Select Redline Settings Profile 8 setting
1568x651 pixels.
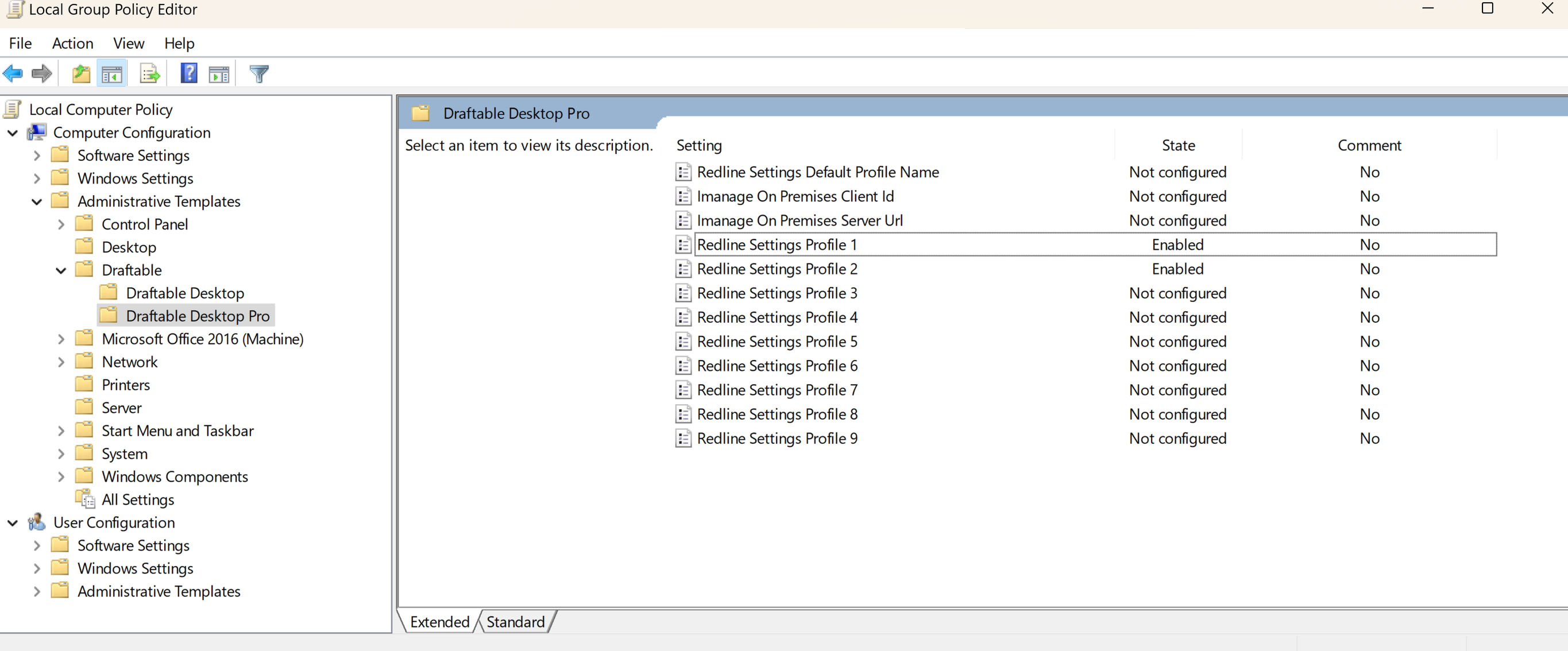[777, 414]
